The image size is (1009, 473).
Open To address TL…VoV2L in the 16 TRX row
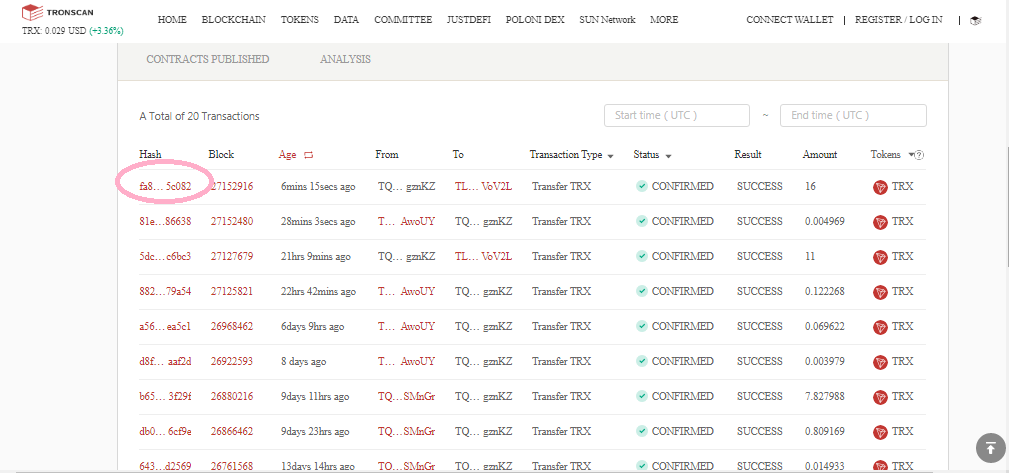(x=483, y=187)
